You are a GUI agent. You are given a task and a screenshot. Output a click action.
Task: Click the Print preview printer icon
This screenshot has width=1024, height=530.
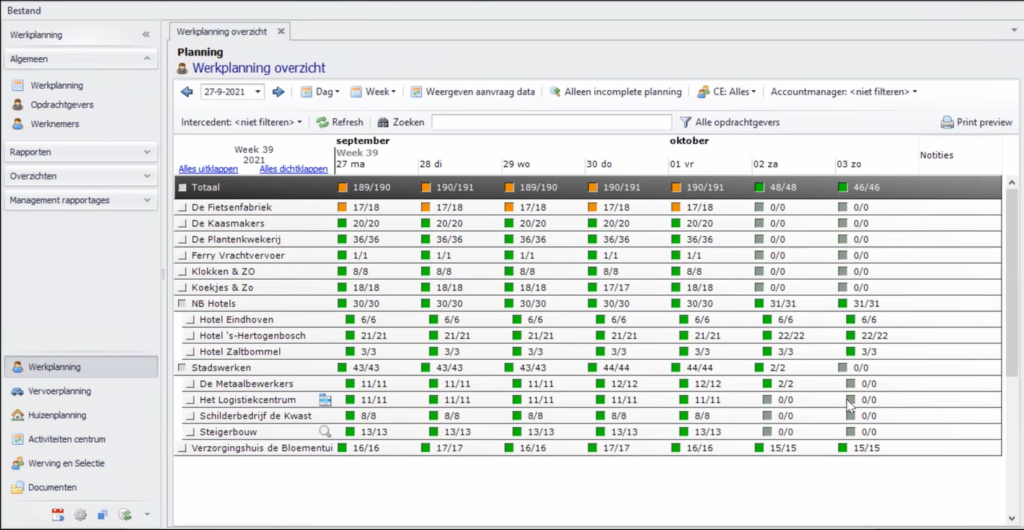coord(947,122)
